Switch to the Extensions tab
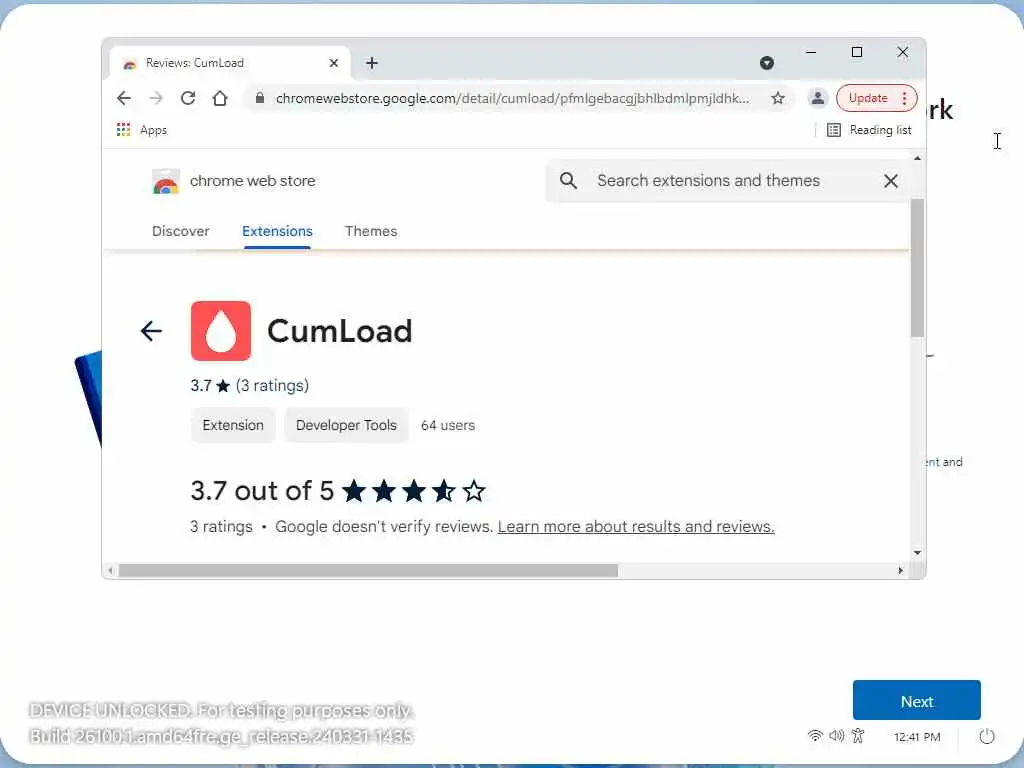The width and height of the screenshot is (1024, 768). (x=277, y=231)
